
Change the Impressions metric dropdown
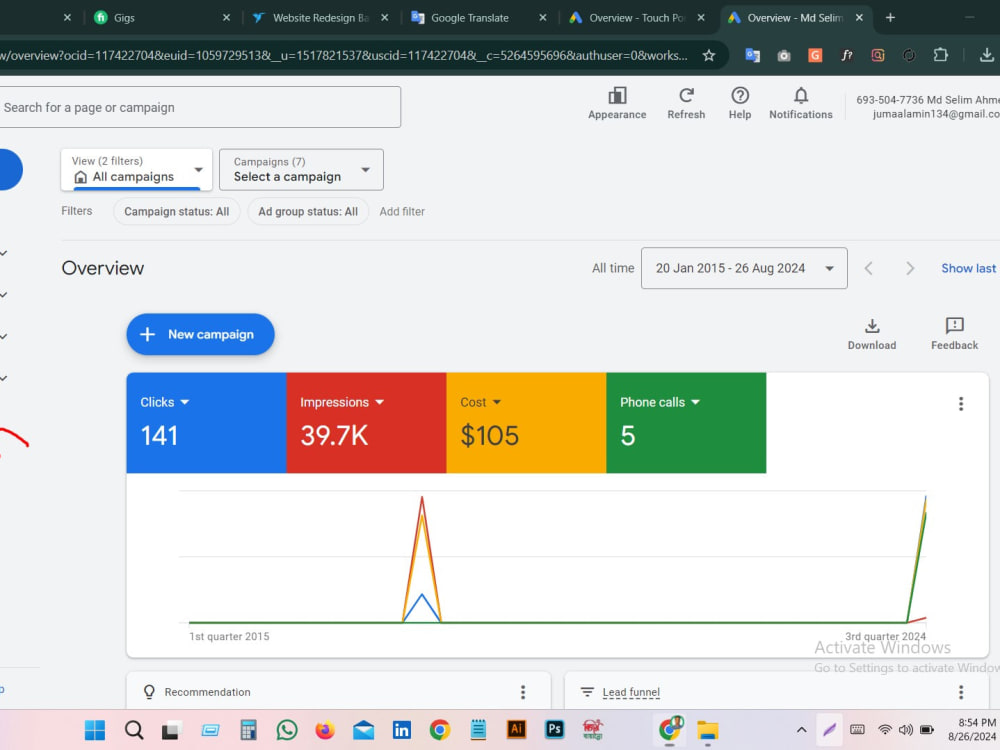click(x=342, y=402)
